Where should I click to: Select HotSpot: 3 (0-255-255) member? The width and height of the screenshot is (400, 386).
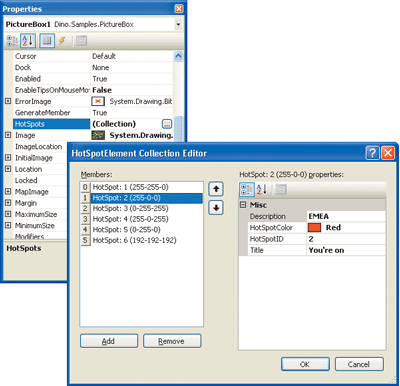pos(142,209)
